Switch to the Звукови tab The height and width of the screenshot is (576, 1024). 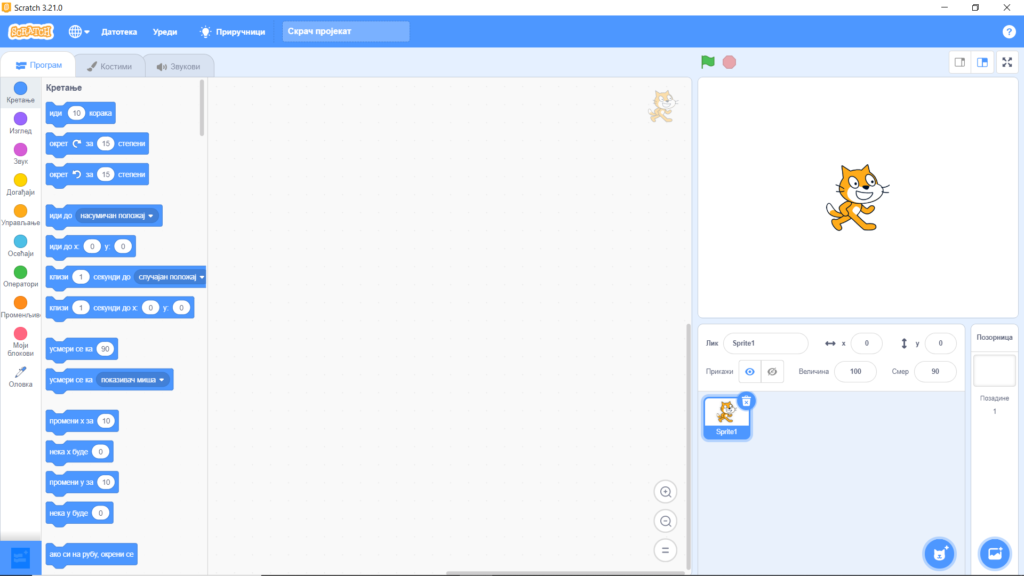[178, 66]
